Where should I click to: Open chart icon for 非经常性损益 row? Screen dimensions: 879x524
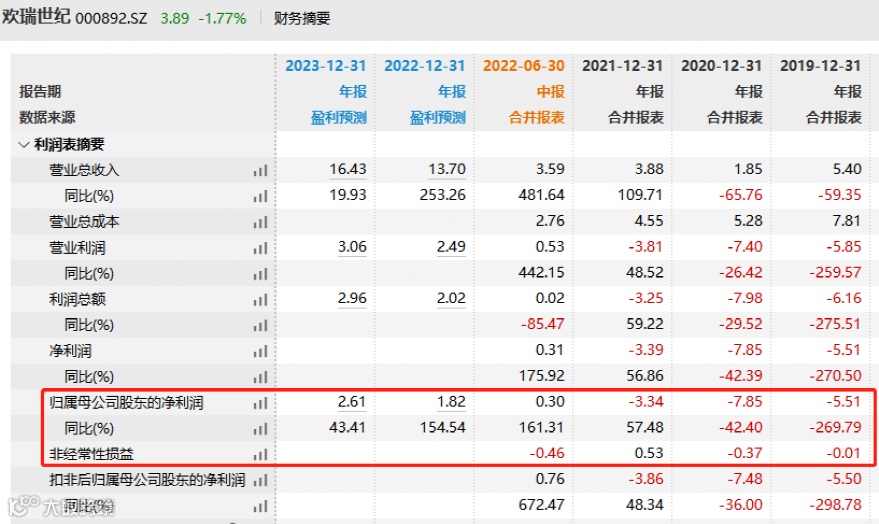[260, 455]
